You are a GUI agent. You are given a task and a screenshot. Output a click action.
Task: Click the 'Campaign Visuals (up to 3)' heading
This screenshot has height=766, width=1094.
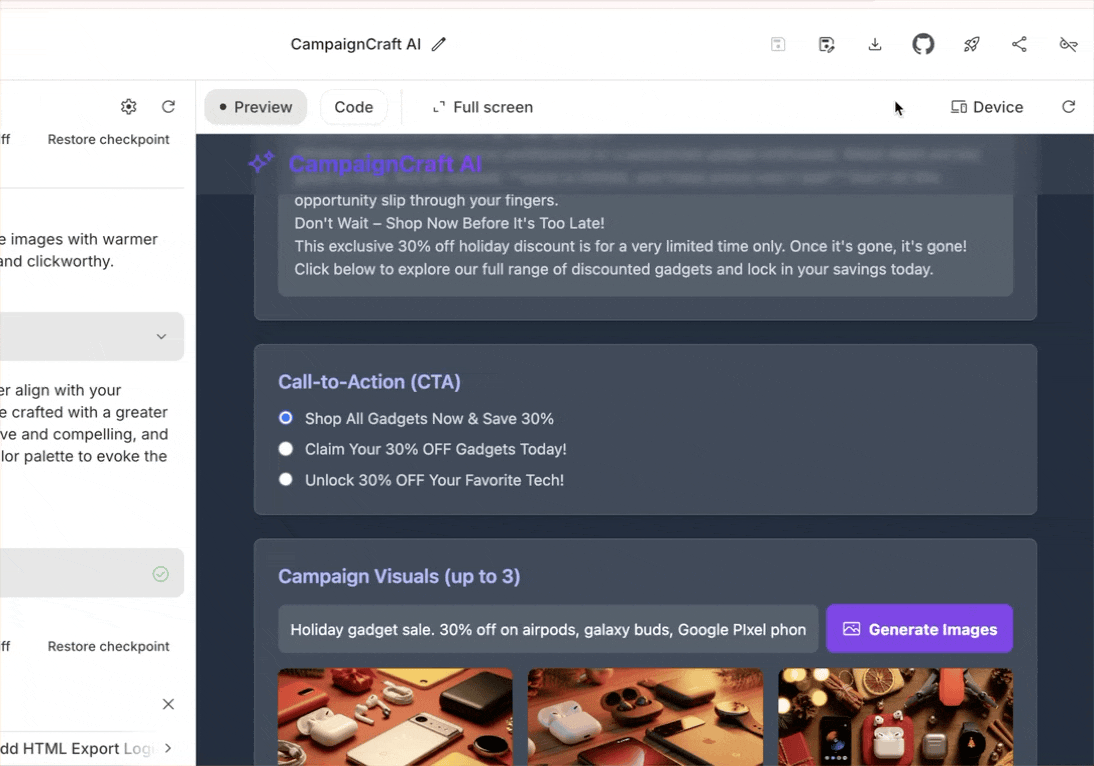[399, 576]
